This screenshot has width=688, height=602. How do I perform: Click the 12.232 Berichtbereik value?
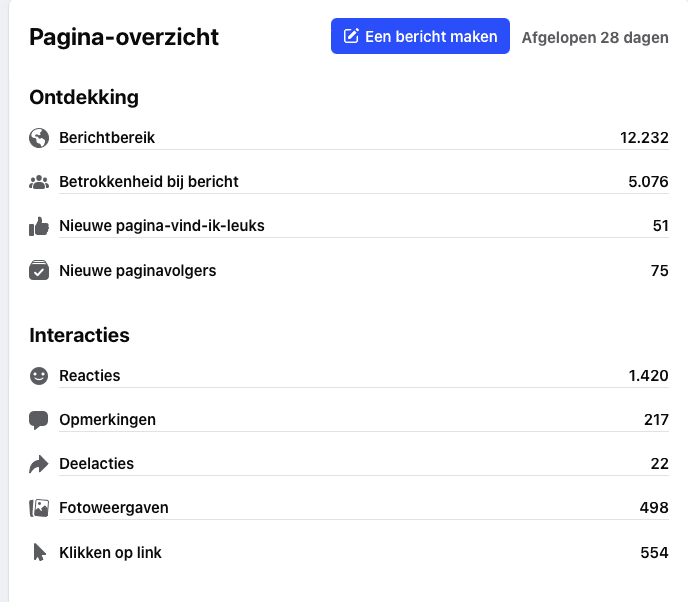[644, 138]
